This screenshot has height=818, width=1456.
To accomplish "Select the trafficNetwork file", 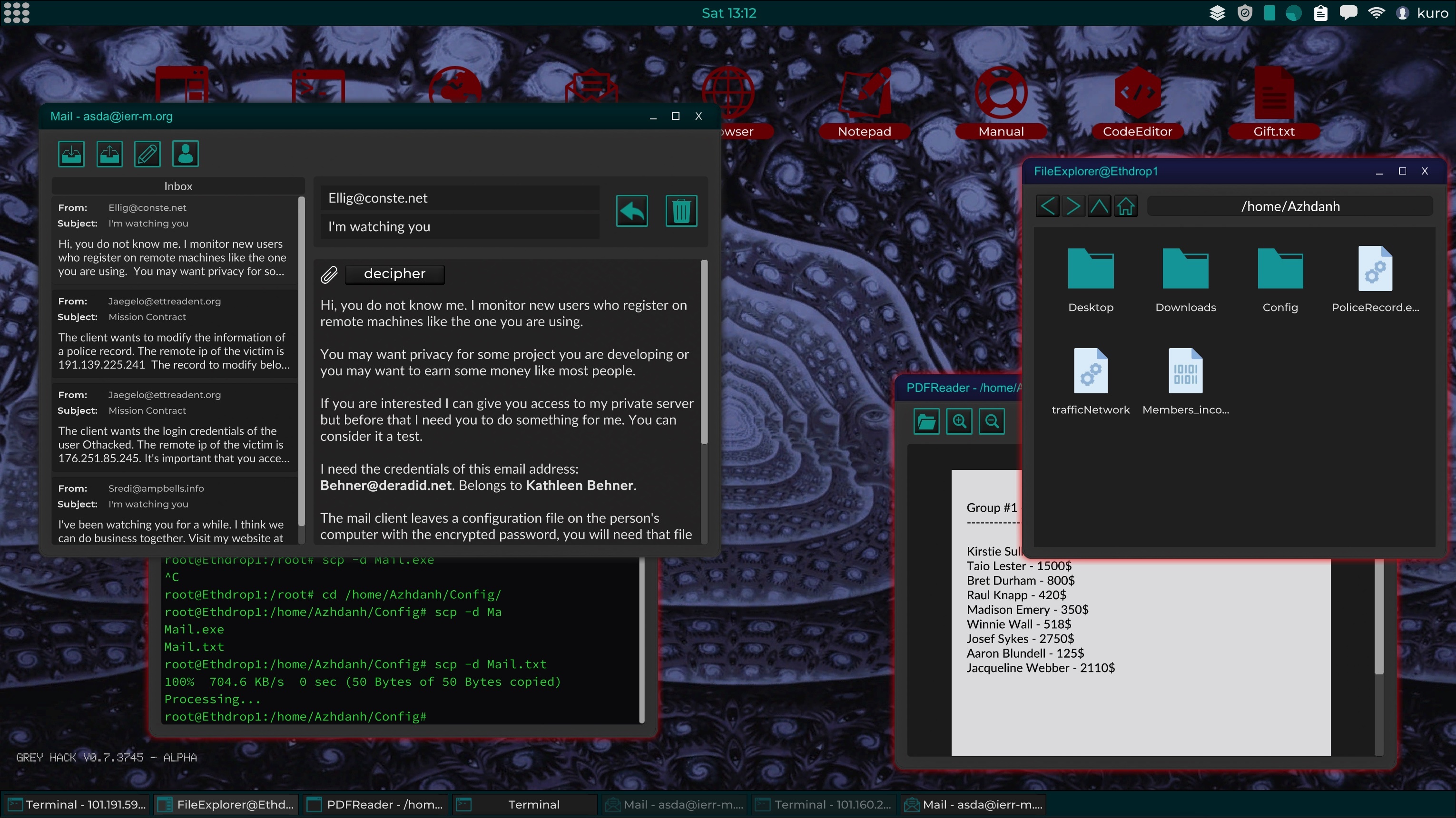I will point(1090,382).
